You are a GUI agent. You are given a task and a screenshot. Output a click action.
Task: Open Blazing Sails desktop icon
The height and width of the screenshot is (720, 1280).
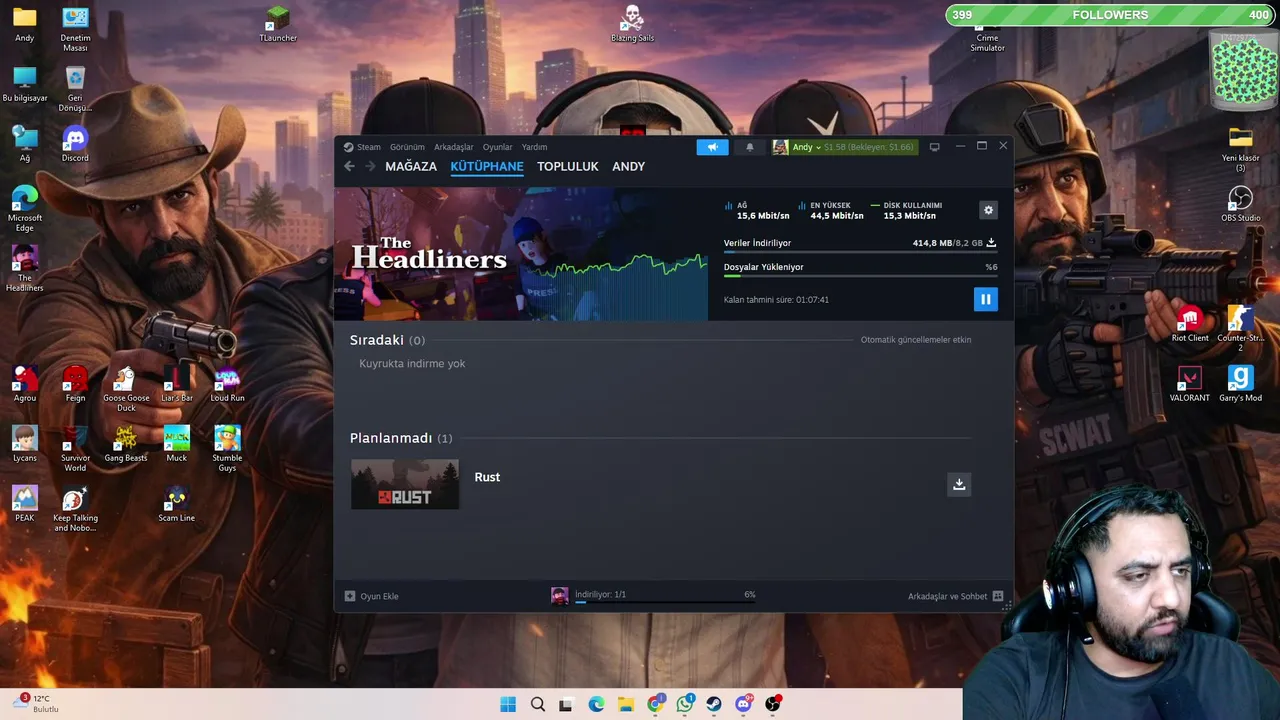632,24
